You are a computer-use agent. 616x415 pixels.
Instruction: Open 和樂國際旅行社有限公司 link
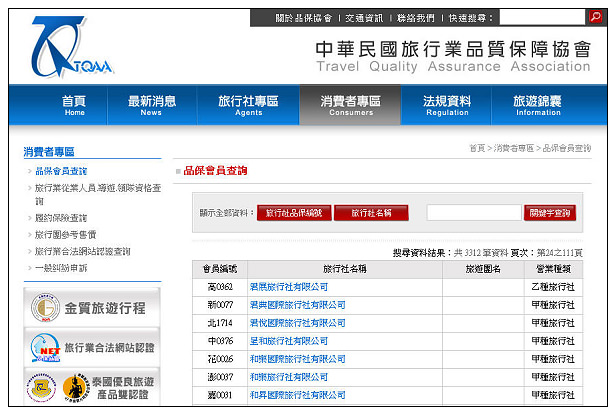pos(297,359)
